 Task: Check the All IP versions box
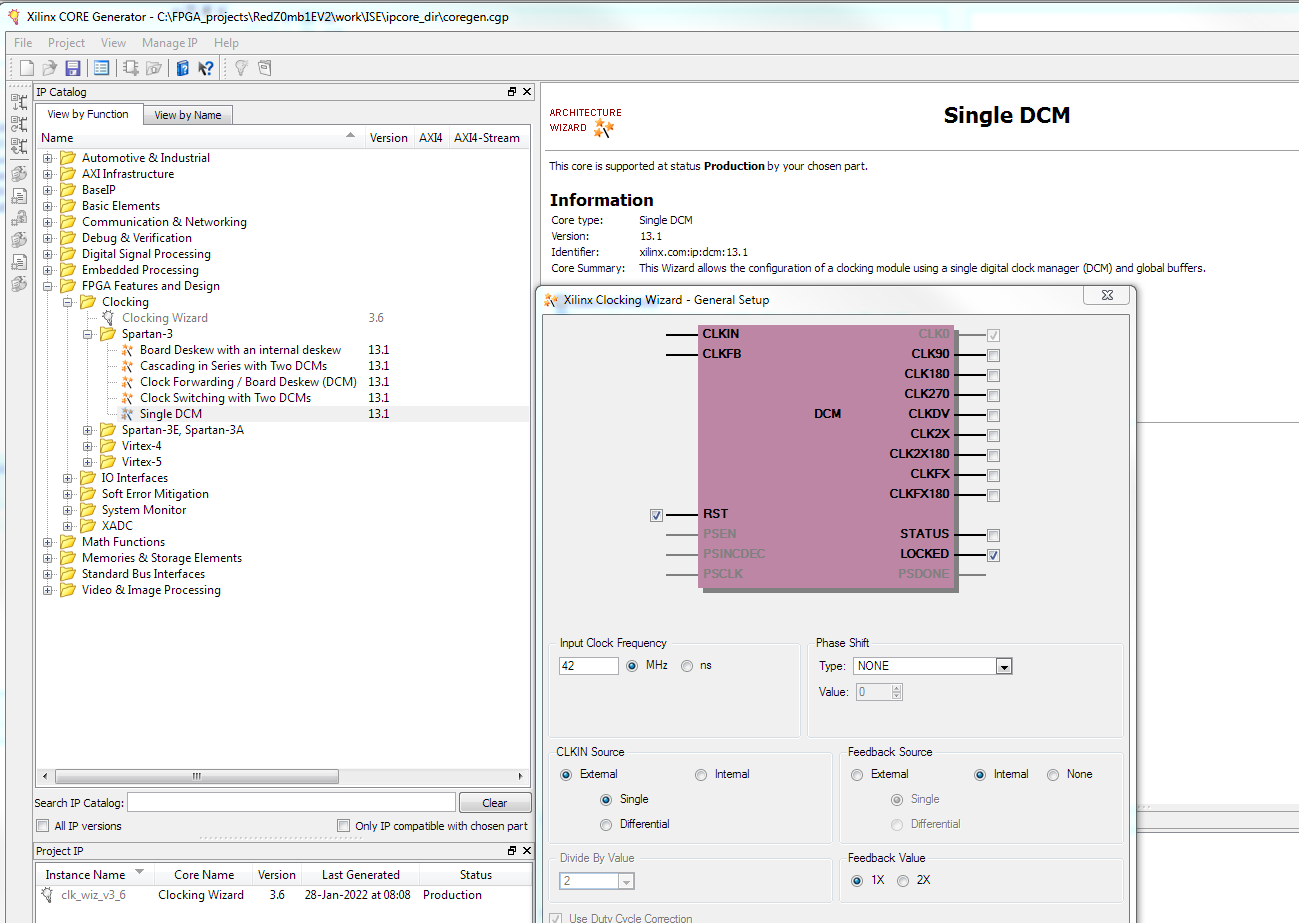pyautogui.click(x=42, y=826)
